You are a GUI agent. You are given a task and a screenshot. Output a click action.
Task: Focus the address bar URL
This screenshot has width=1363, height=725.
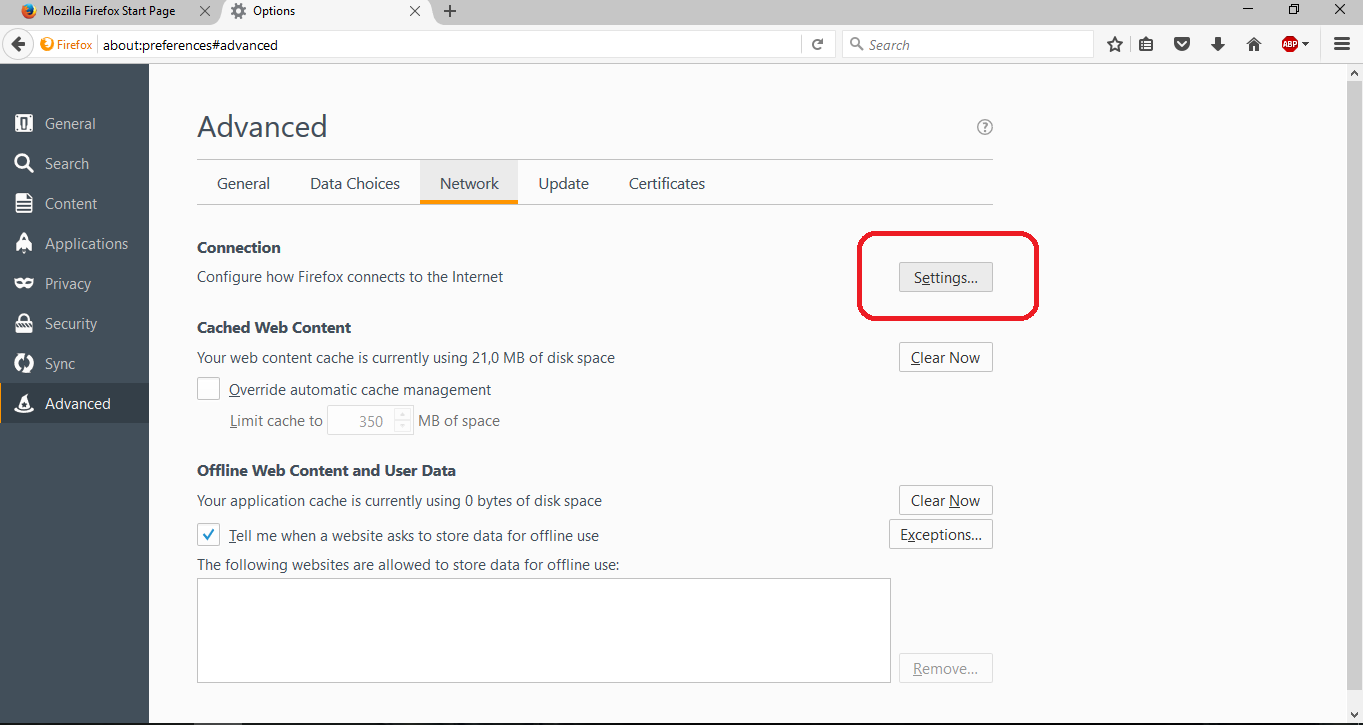pyautogui.click(x=450, y=45)
